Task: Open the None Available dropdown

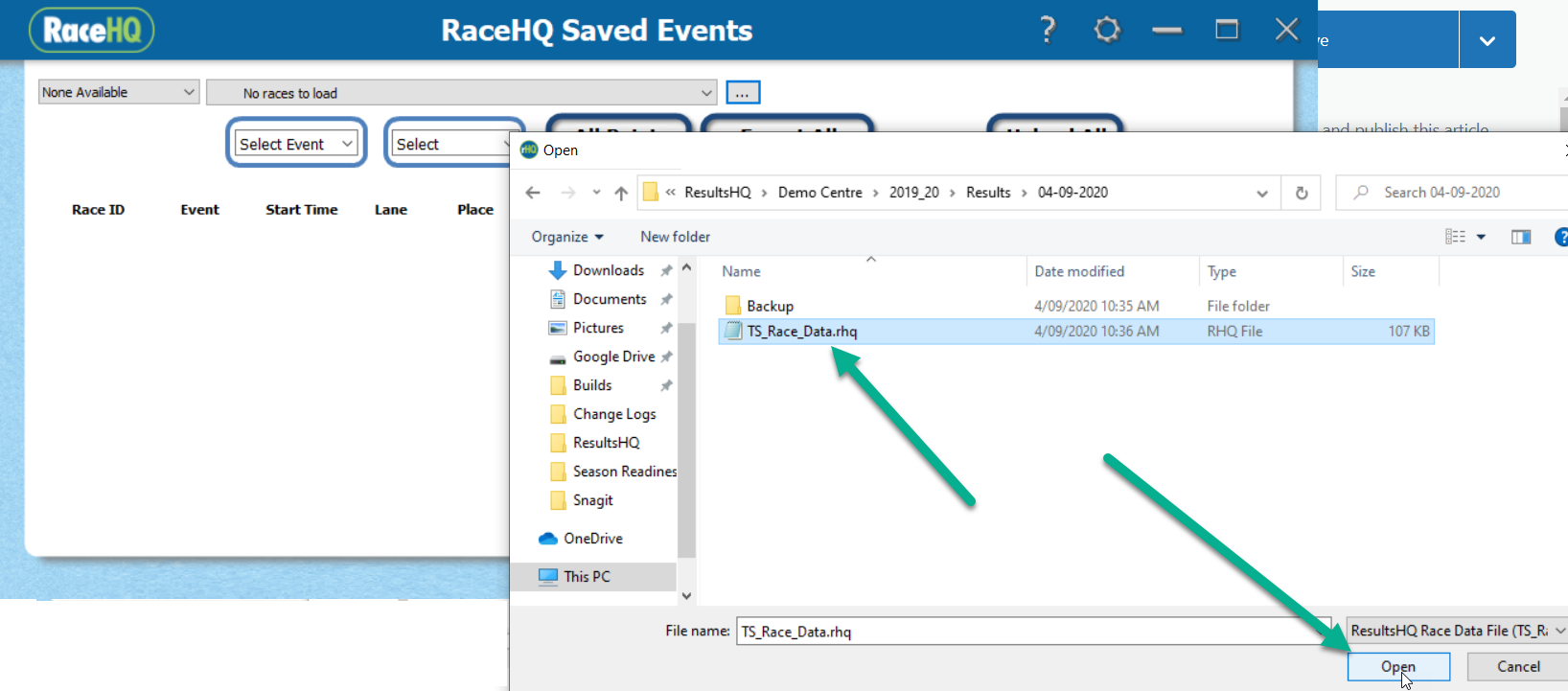Action: 119,92
